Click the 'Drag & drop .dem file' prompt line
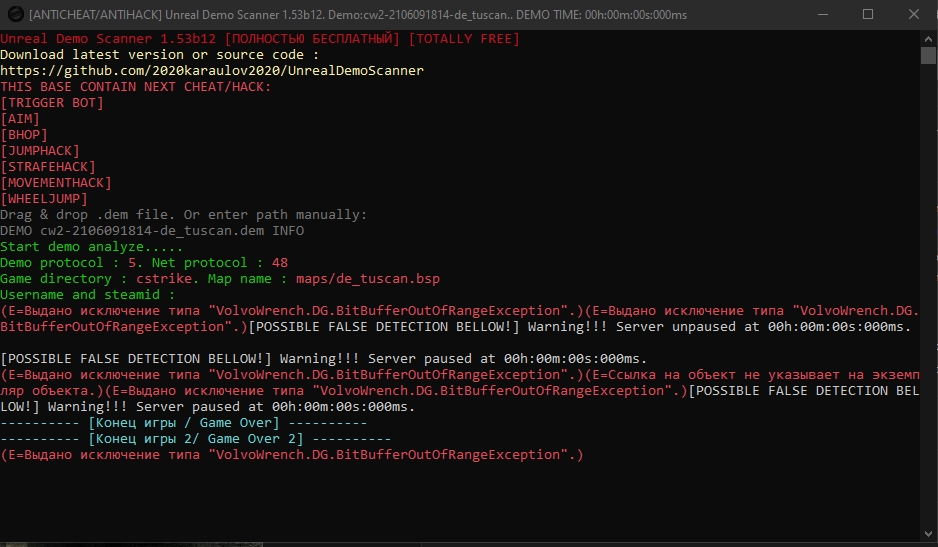 (x=184, y=215)
